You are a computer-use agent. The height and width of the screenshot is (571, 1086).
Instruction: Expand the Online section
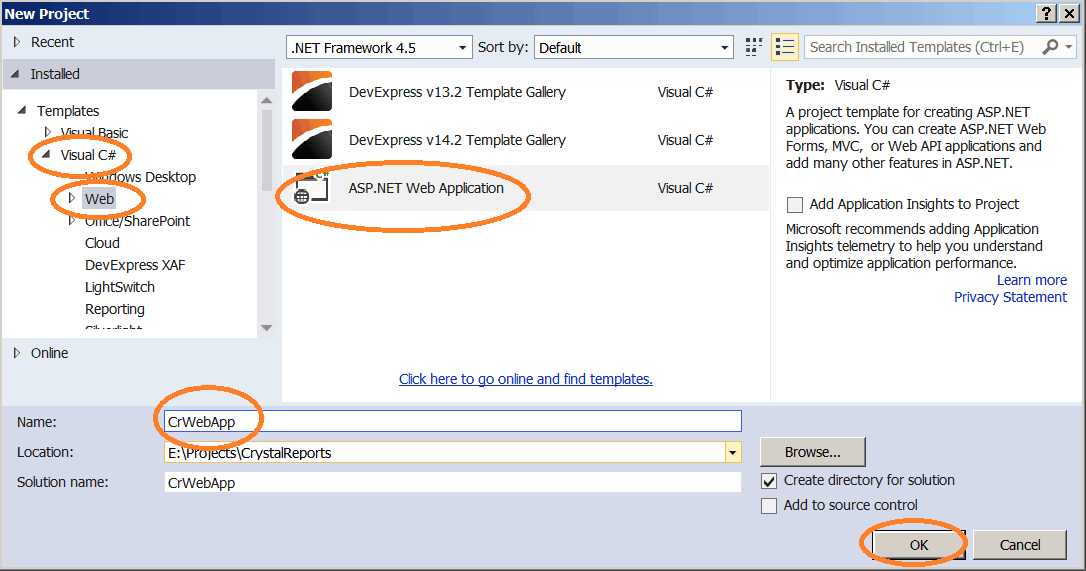point(17,353)
